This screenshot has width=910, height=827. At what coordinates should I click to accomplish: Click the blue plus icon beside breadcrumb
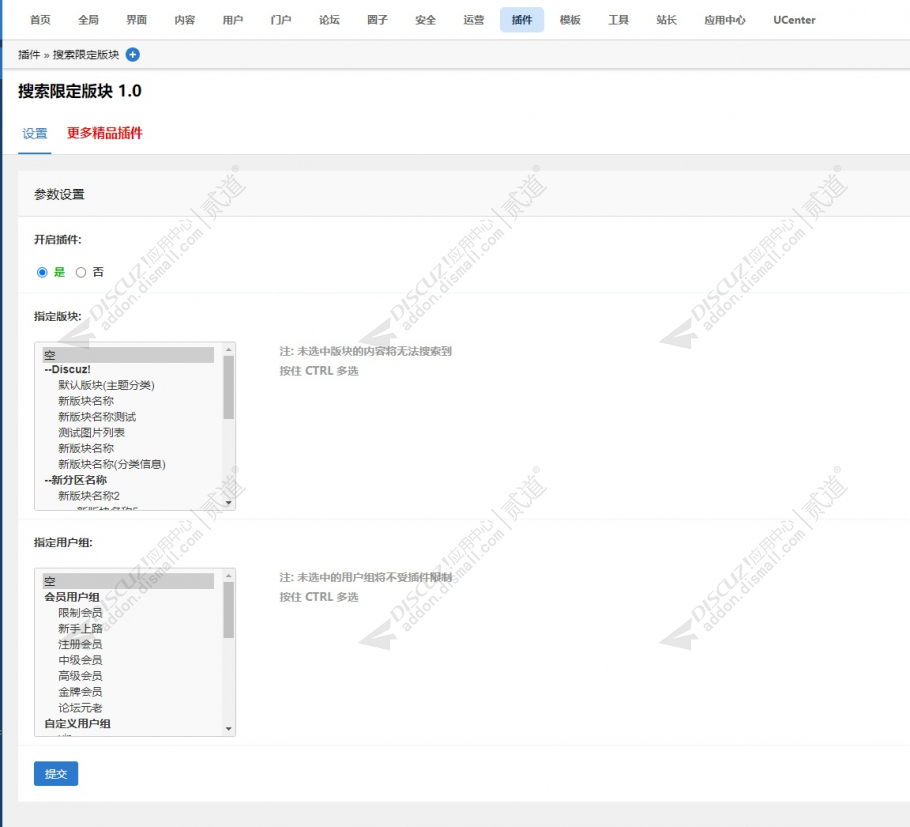(133, 55)
